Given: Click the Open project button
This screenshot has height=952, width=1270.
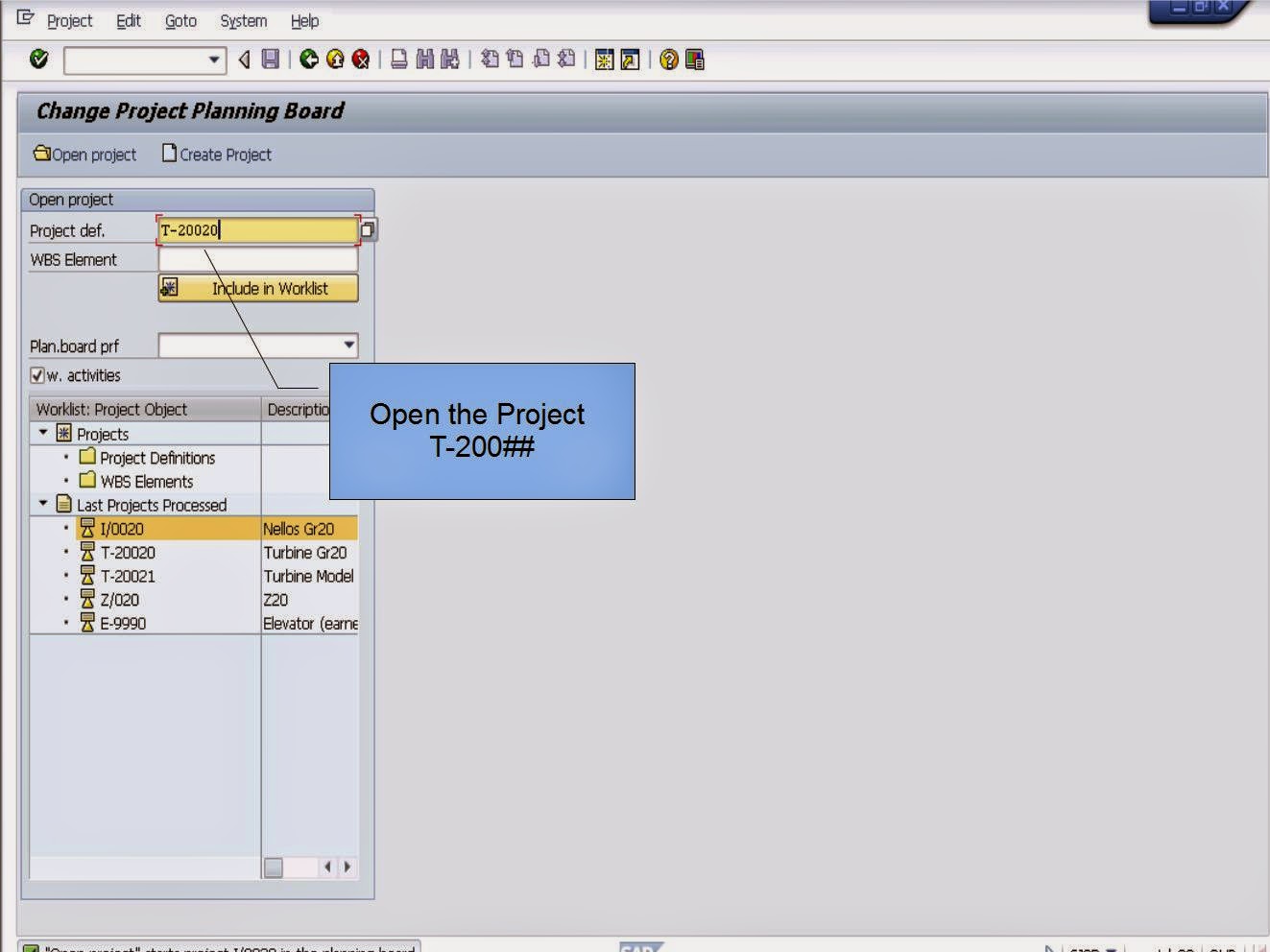Looking at the screenshot, I should (85, 154).
